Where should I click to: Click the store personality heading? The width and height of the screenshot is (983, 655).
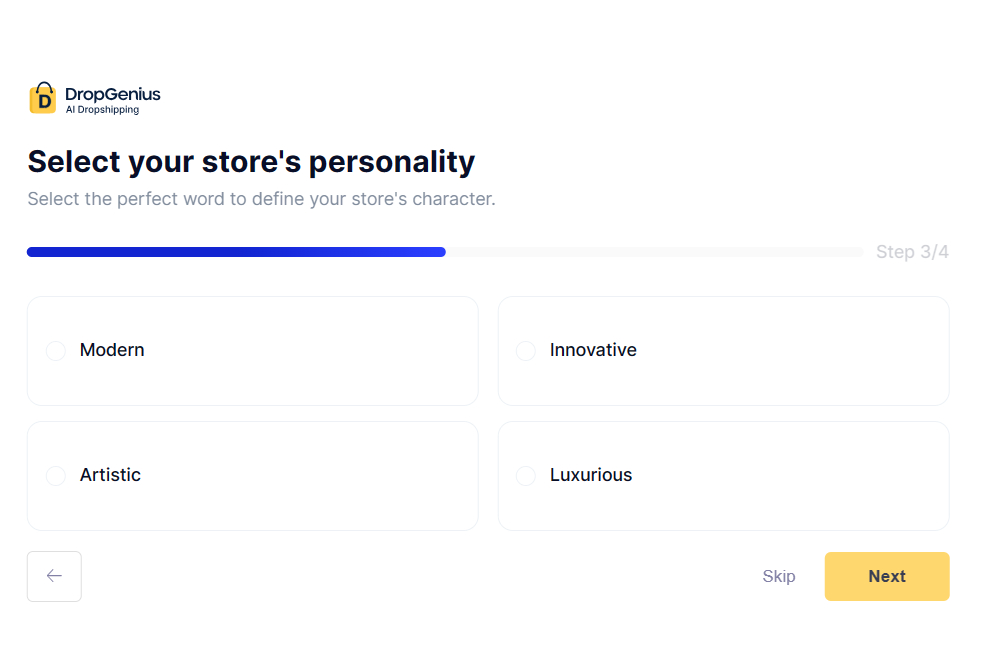tap(251, 161)
